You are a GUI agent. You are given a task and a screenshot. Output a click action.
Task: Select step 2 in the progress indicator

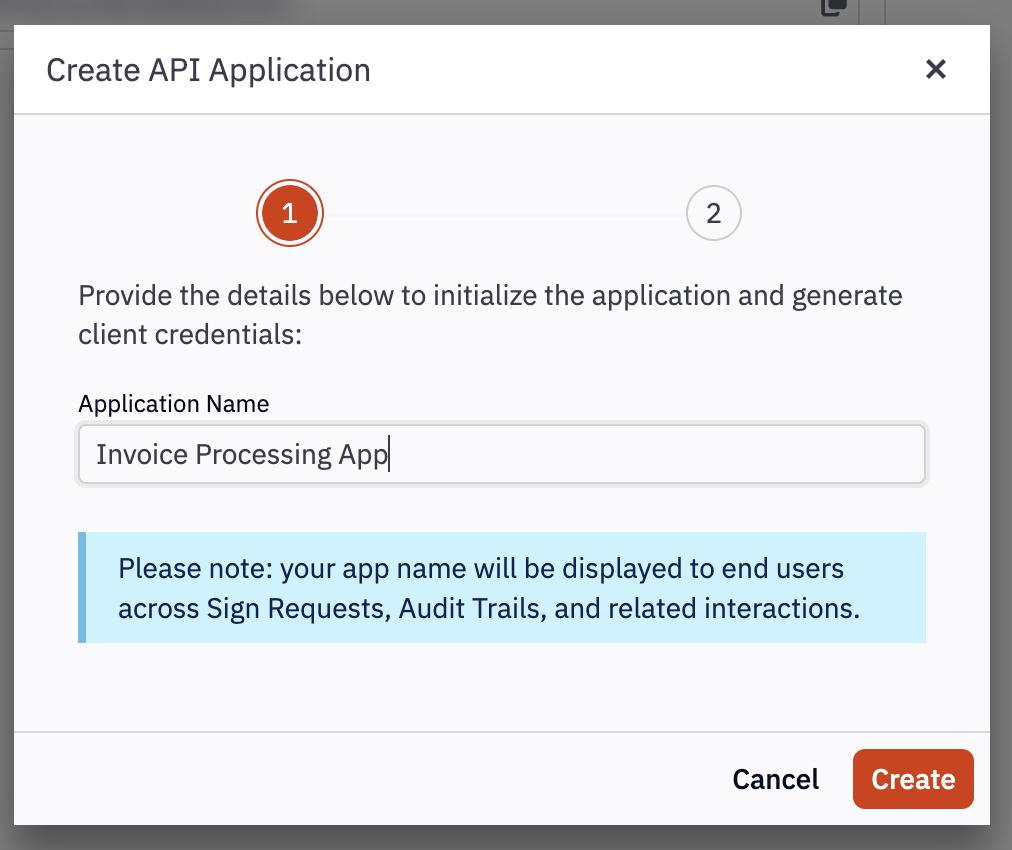713,213
